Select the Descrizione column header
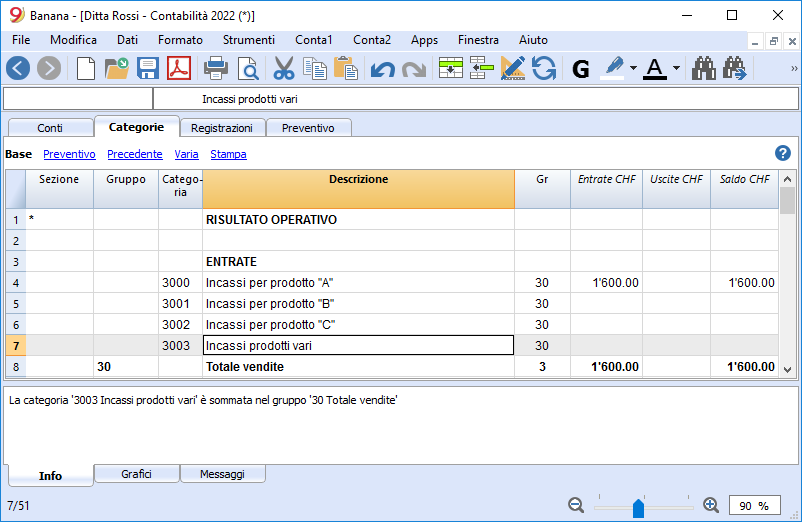This screenshot has height=523, width=802. [359, 189]
